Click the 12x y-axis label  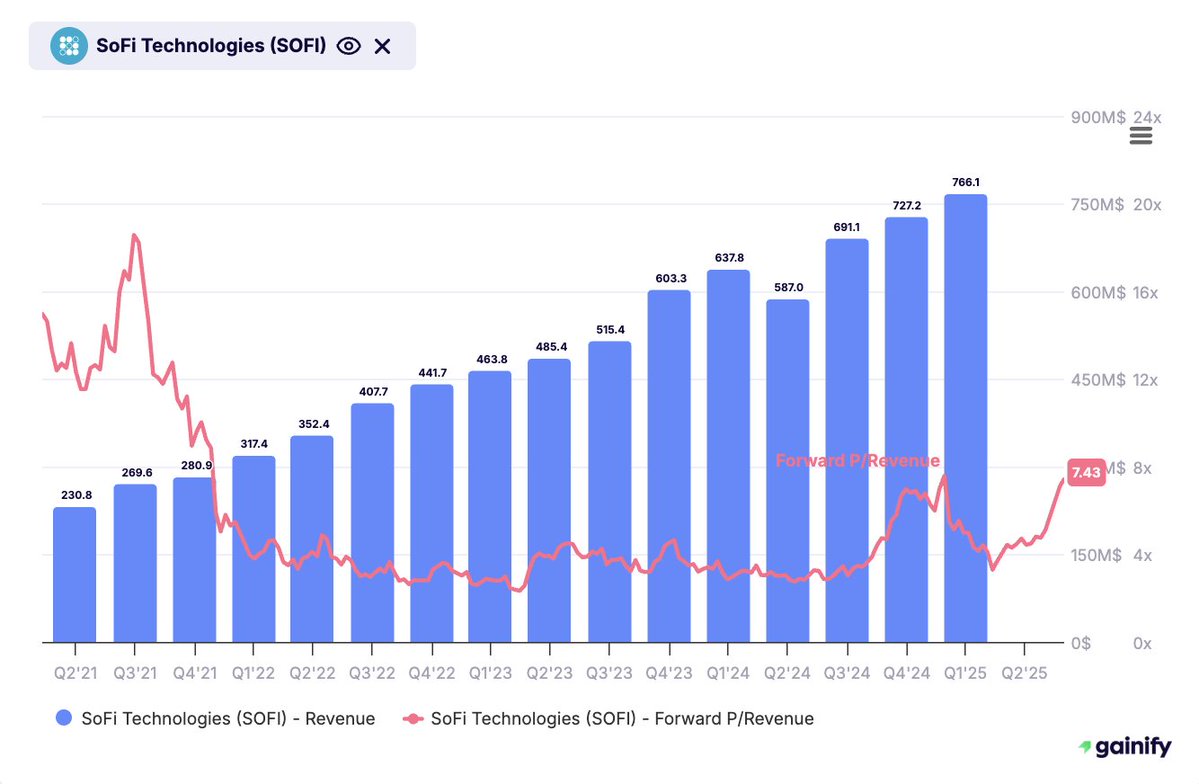tap(1145, 379)
